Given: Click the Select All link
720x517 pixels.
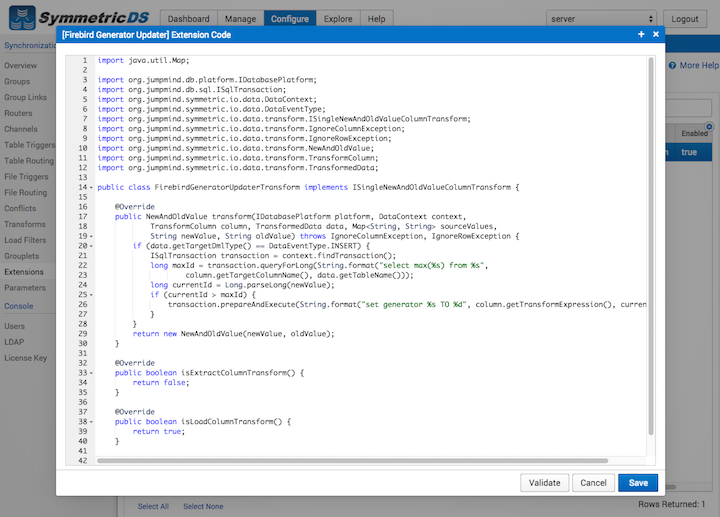Looking at the screenshot, I should [x=153, y=506].
